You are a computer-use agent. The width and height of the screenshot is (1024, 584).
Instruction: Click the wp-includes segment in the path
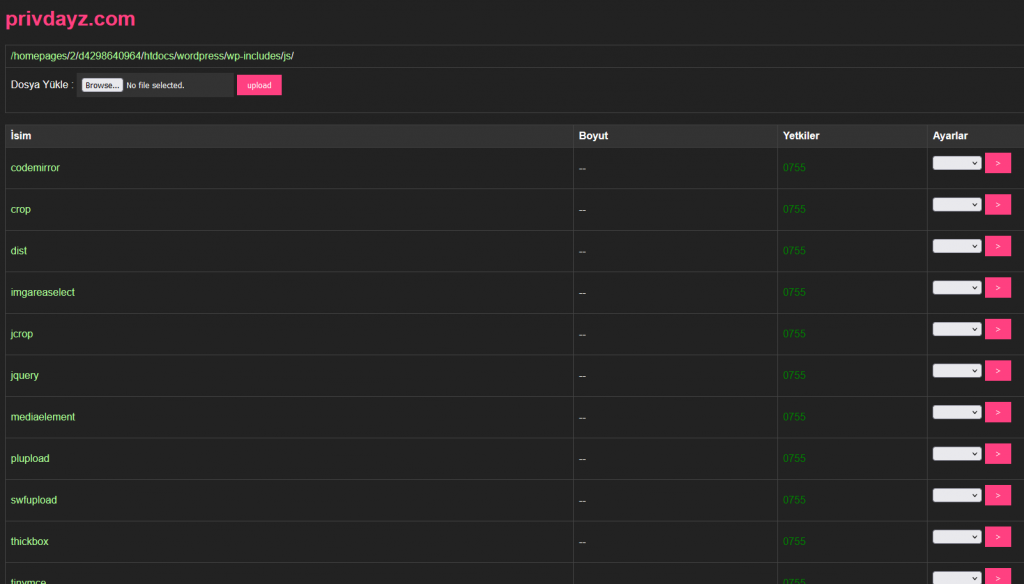pos(251,56)
